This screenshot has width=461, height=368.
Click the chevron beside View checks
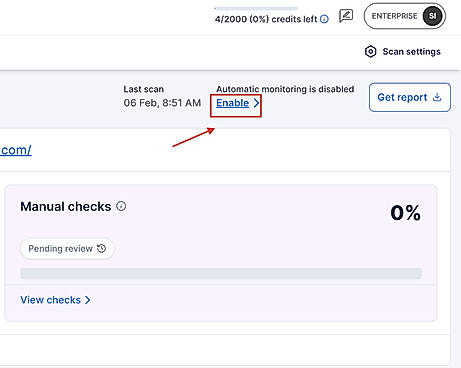[87, 300]
